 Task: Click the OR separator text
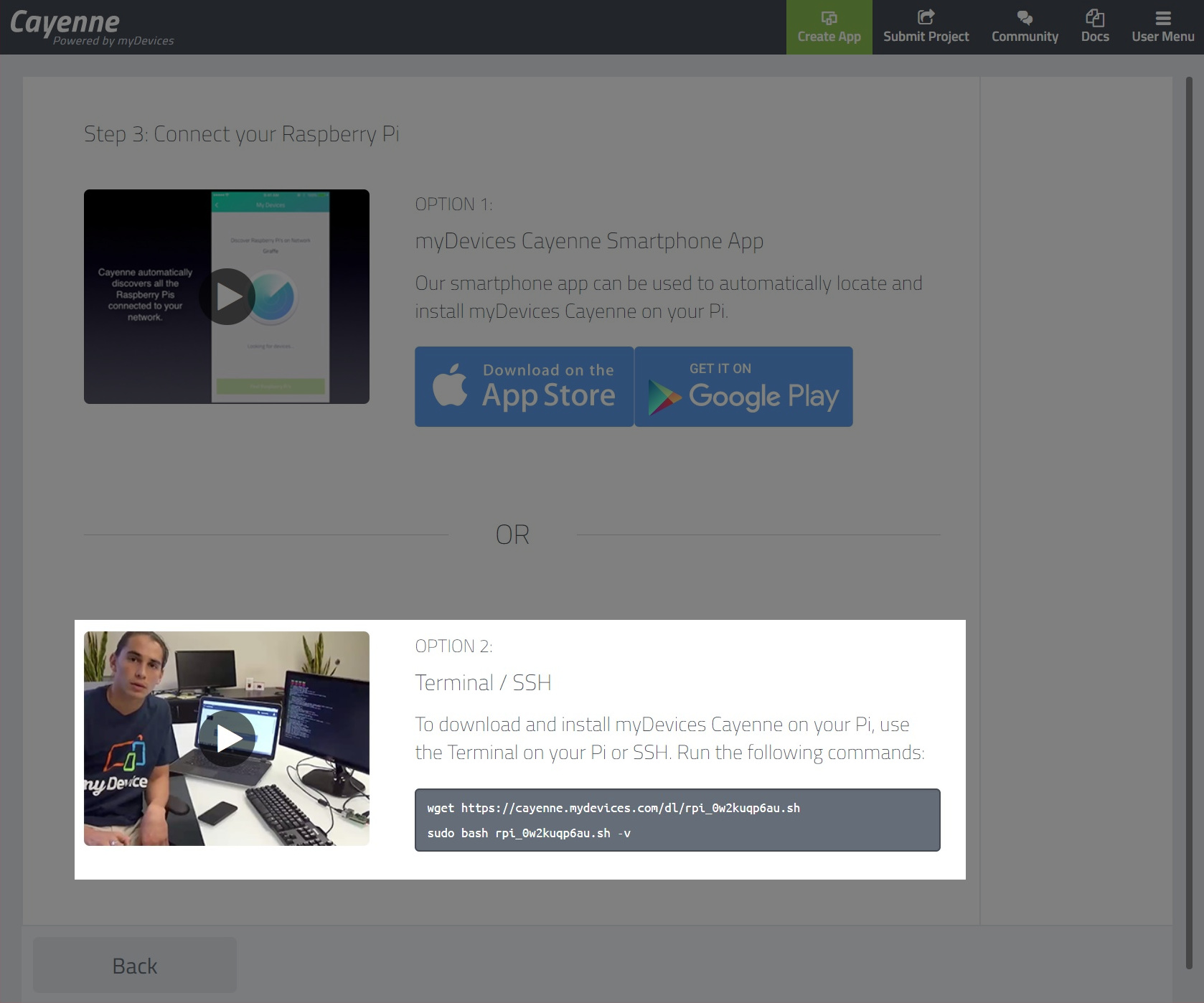tap(512, 535)
